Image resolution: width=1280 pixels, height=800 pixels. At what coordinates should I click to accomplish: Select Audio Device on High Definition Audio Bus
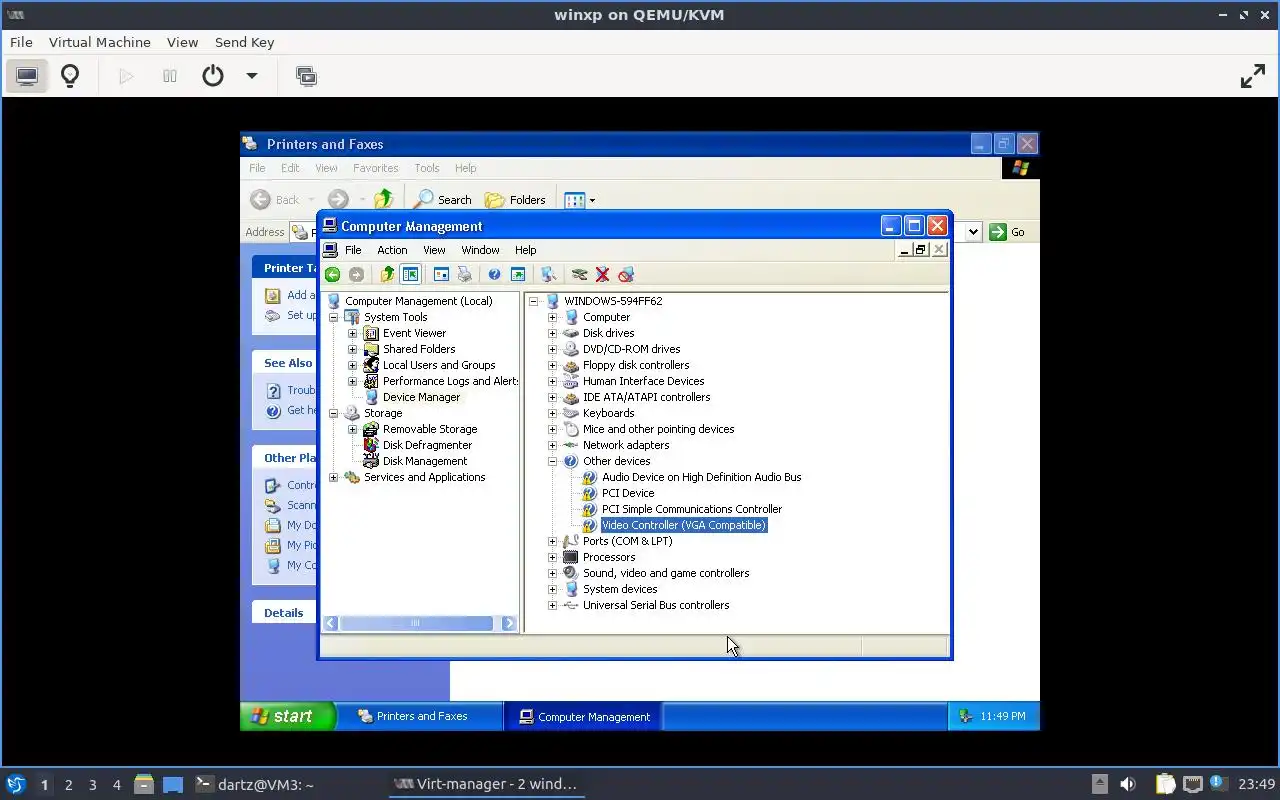(x=701, y=477)
